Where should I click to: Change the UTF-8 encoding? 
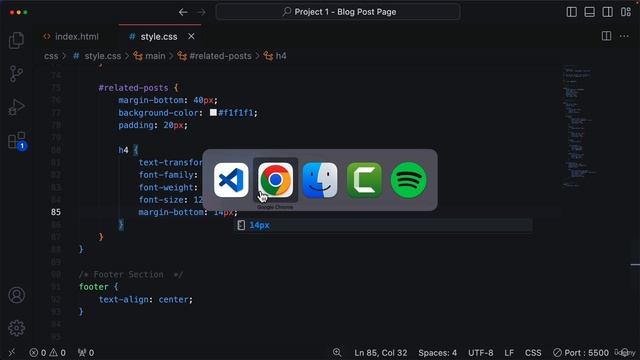(x=480, y=353)
